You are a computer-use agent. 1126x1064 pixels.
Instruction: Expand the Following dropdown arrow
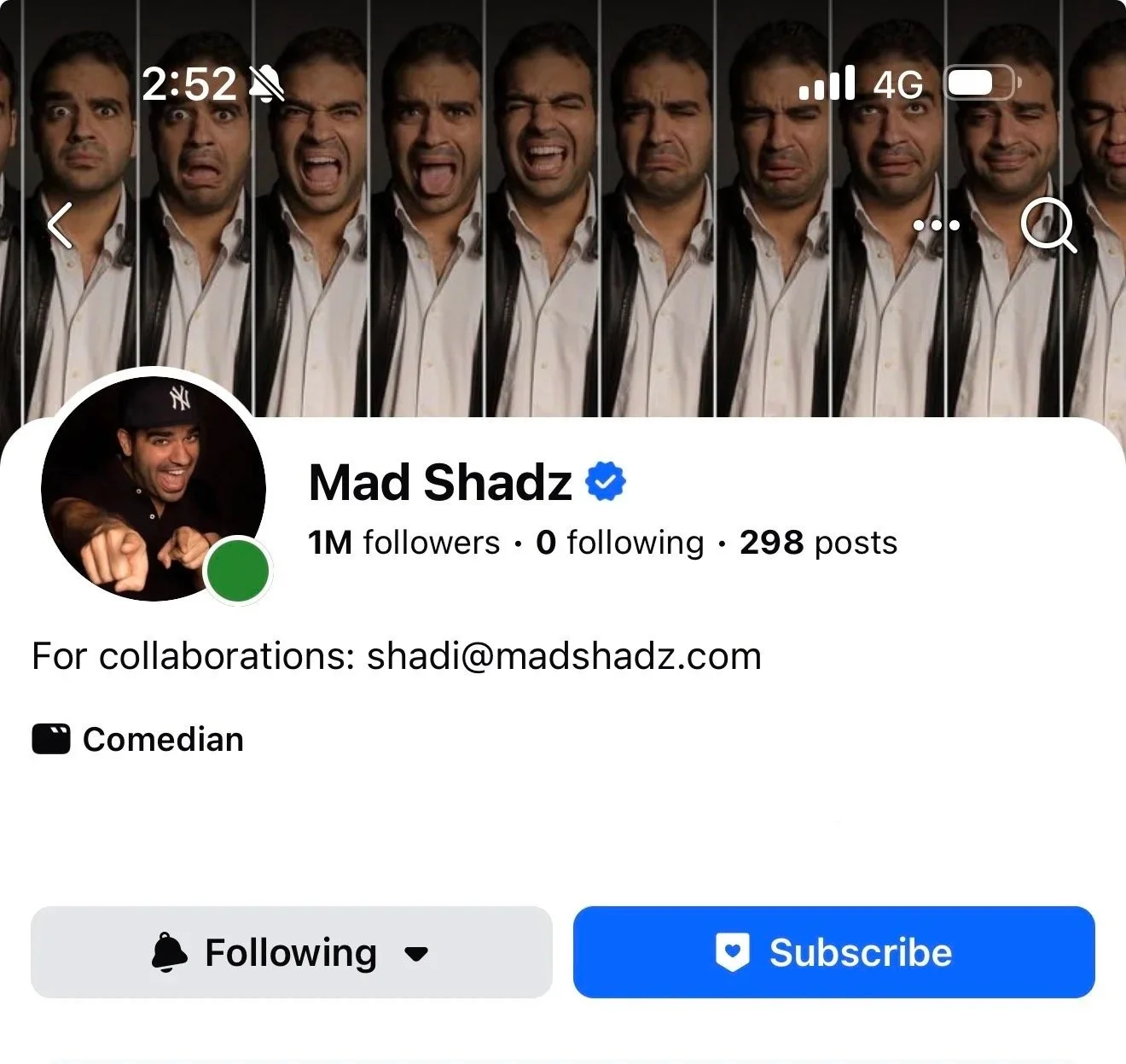tap(416, 954)
